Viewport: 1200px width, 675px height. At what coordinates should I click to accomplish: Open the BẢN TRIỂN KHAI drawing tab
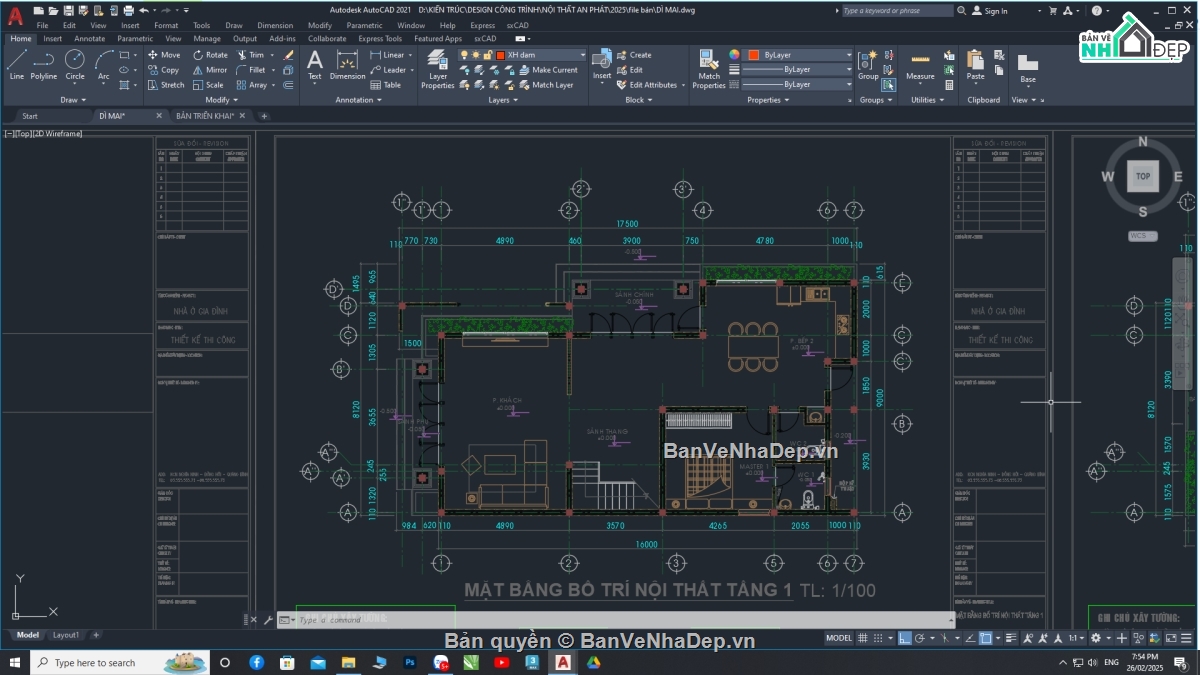[x=205, y=116]
